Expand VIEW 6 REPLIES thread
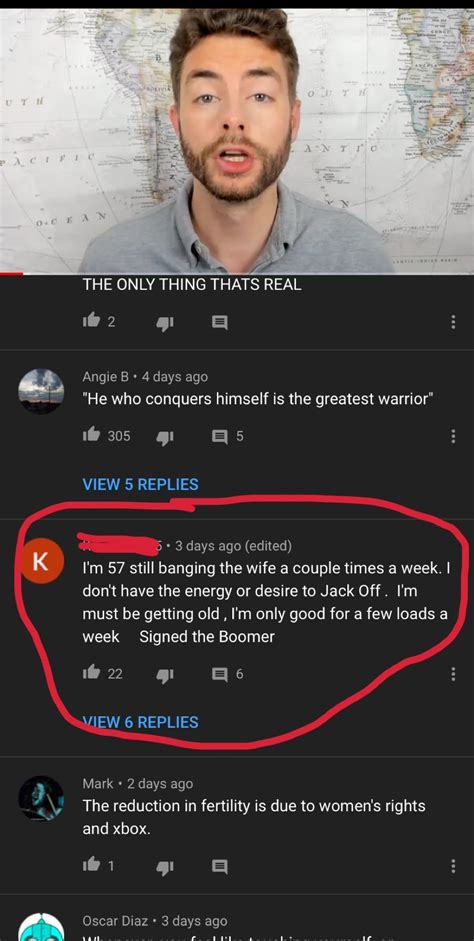Screen dimensions: 474x941 tap(140, 721)
